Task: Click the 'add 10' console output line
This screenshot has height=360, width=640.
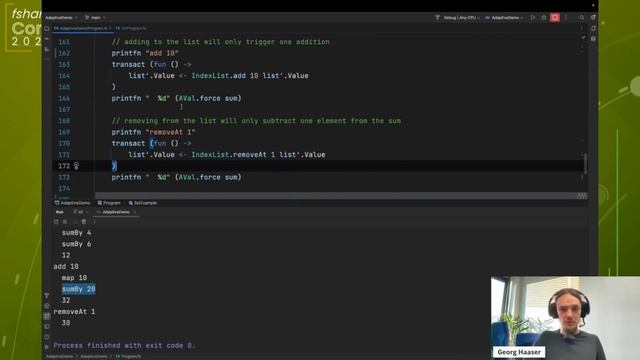Action: pyautogui.click(x=66, y=267)
